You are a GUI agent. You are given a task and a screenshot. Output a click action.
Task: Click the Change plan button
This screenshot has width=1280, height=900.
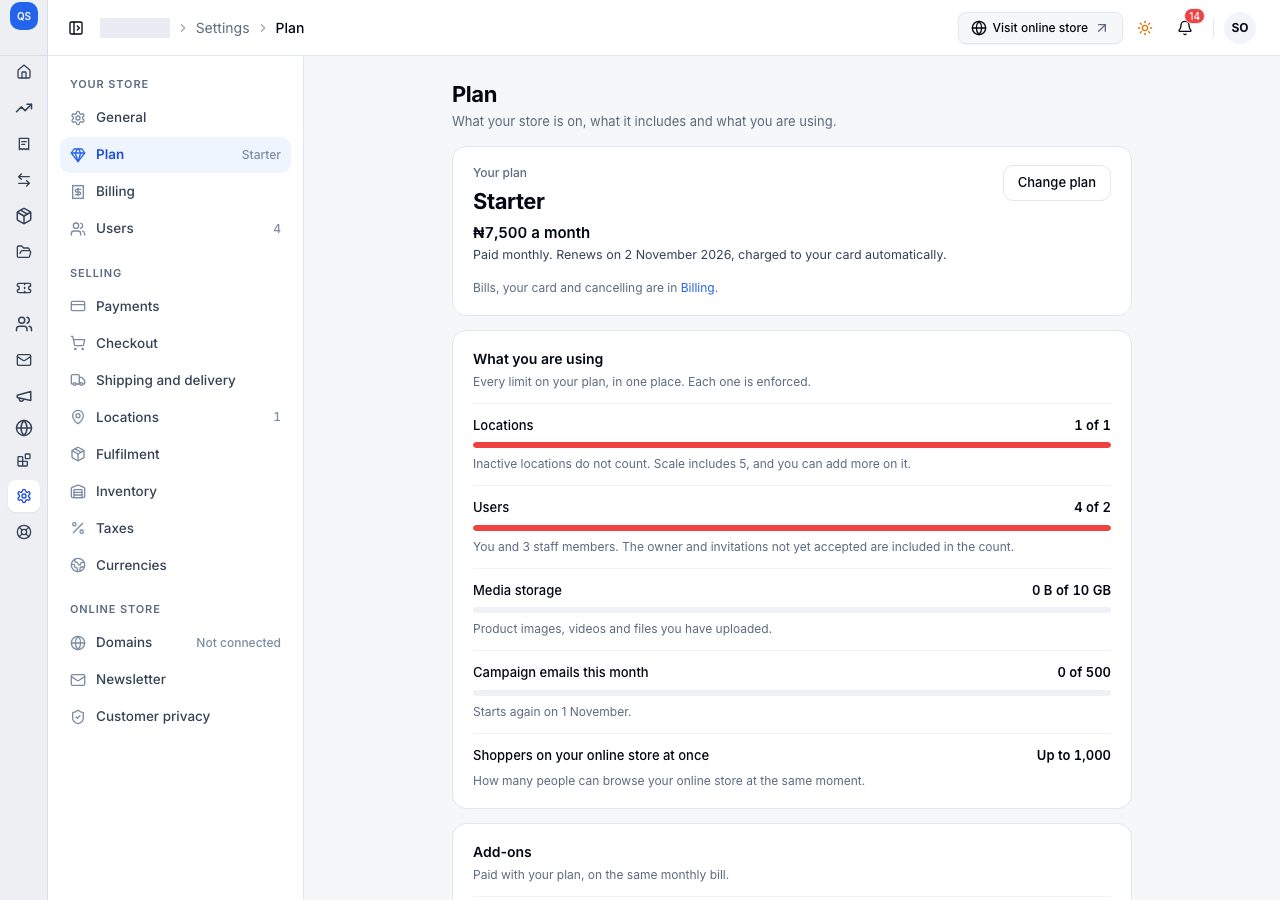tap(1057, 183)
